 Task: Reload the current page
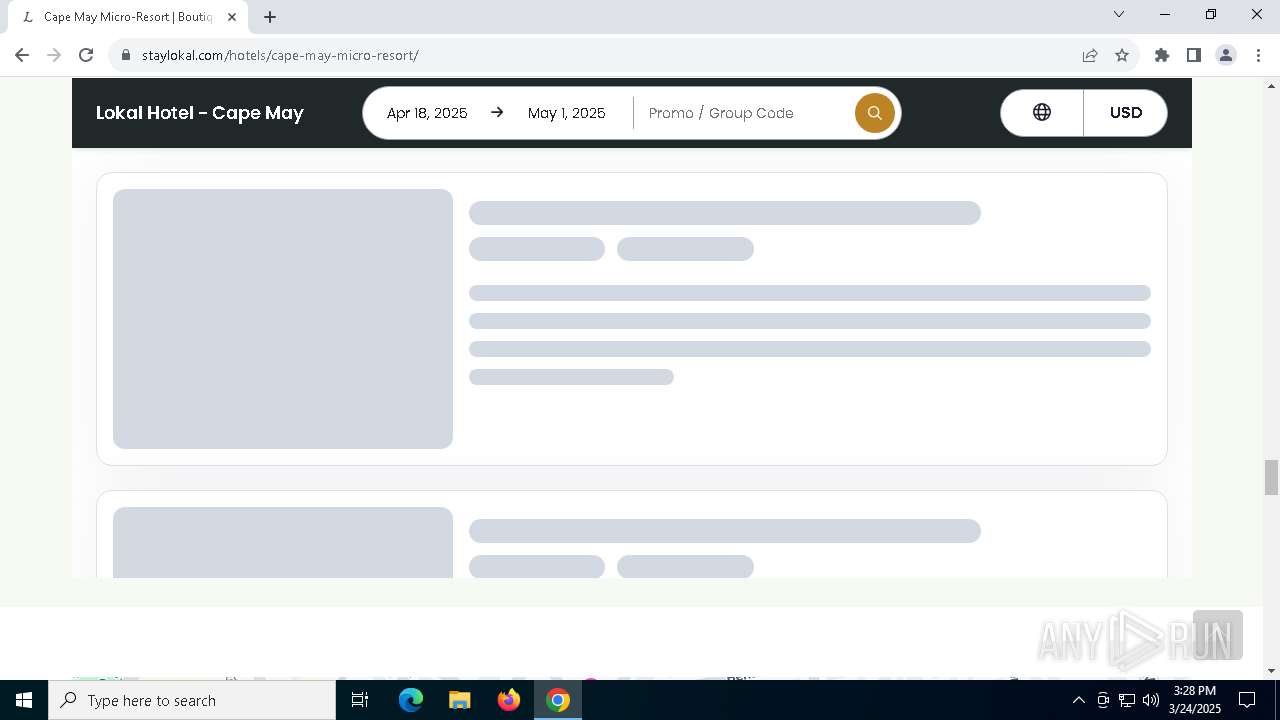pyautogui.click(x=86, y=55)
